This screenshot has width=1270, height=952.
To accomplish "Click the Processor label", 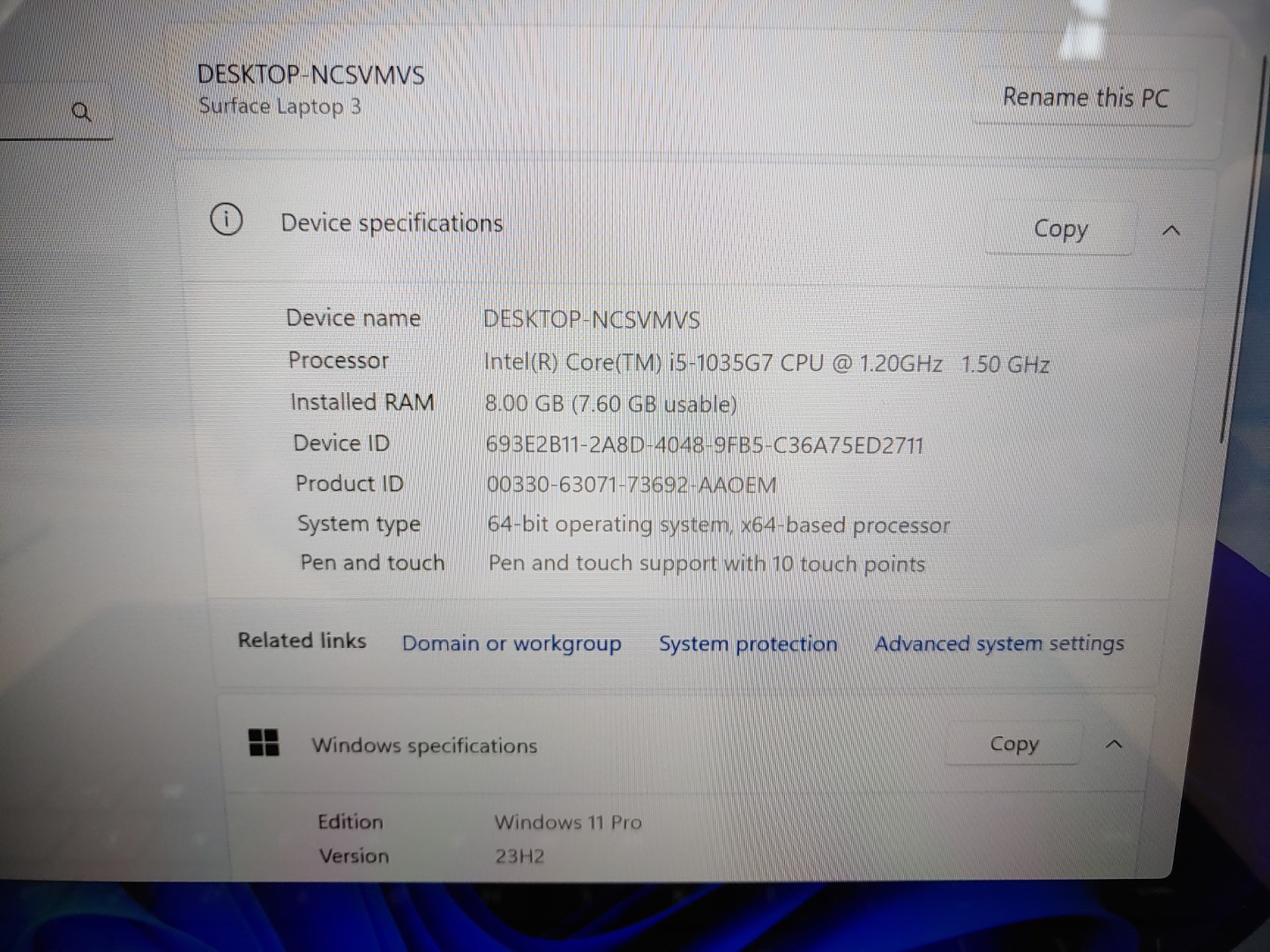I will [x=338, y=361].
